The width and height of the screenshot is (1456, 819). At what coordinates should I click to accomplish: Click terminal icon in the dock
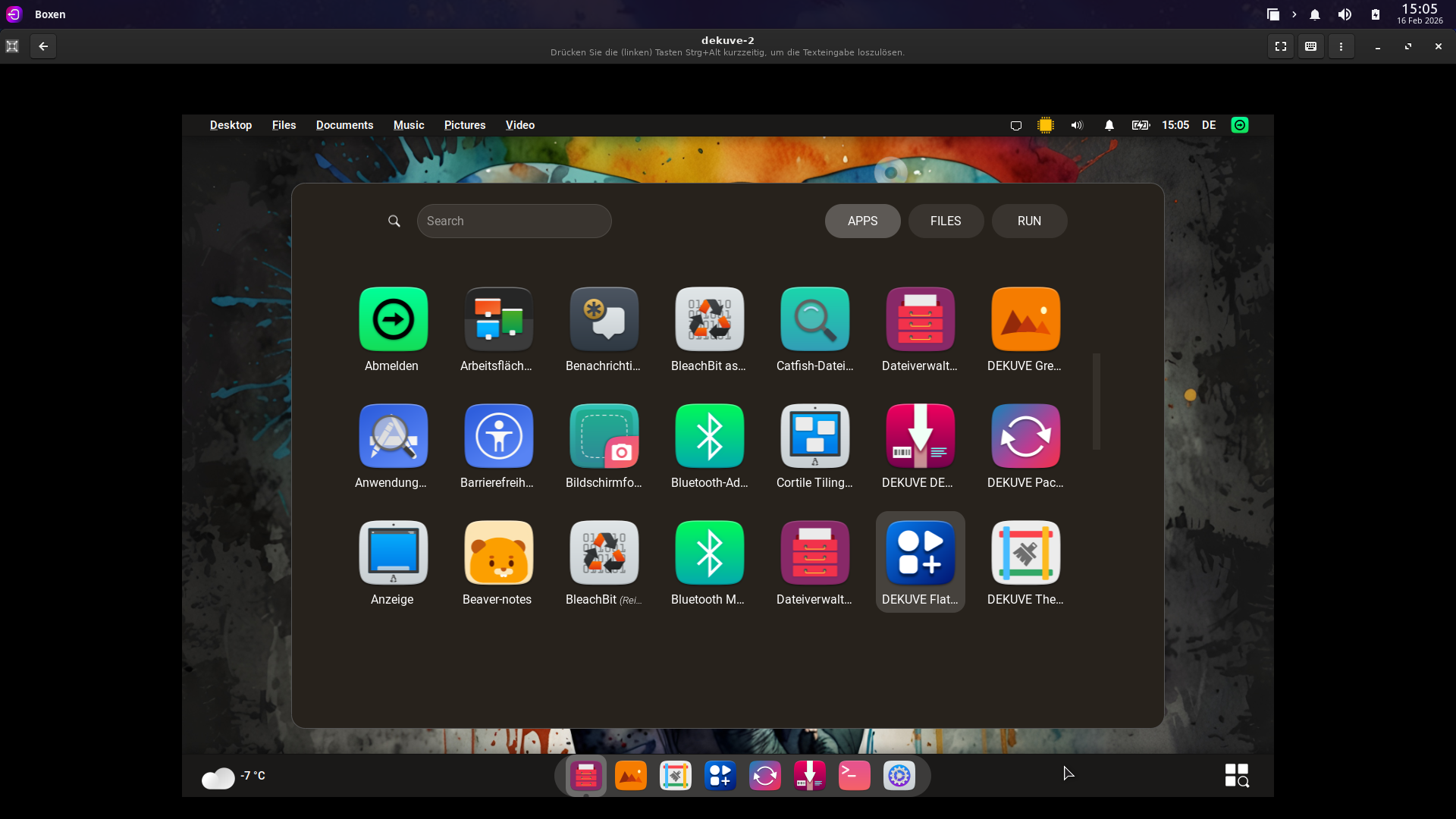(x=854, y=776)
